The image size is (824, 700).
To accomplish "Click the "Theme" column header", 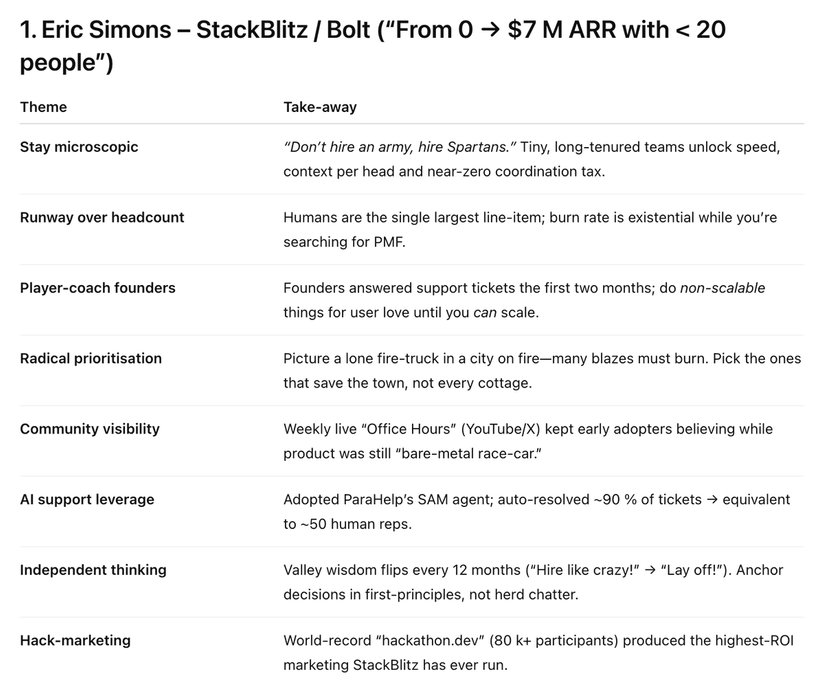I will [x=43, y=107].
